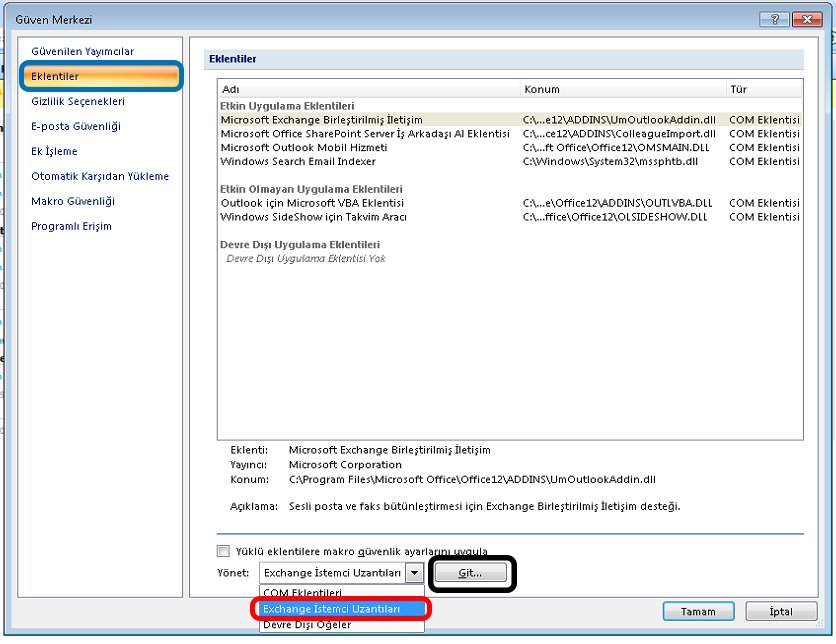The image size is (836, 644).
Task: Sort add-ins by Adı column header
Action: (369, 89)
